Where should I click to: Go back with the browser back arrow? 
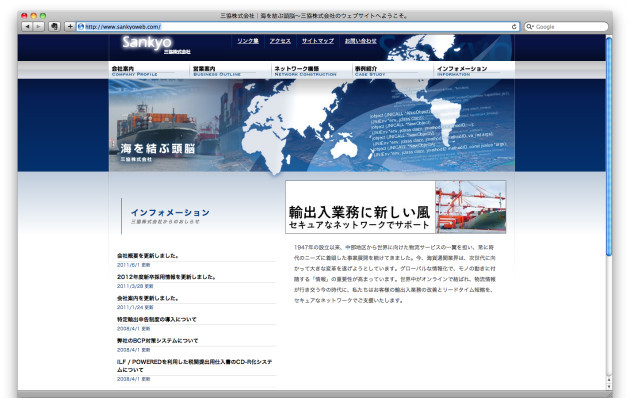(x=27, y=27)
